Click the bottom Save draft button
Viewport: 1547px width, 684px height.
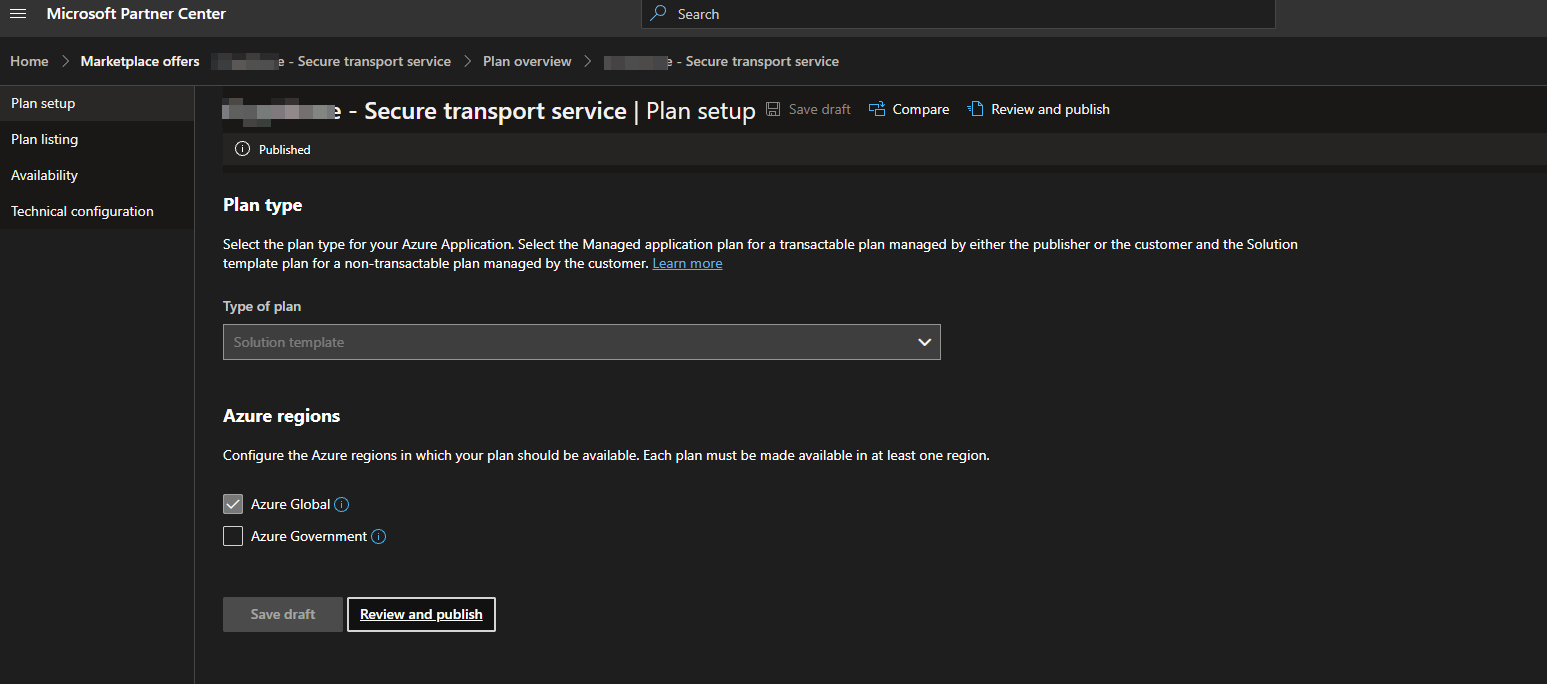[x=283, y=614]
